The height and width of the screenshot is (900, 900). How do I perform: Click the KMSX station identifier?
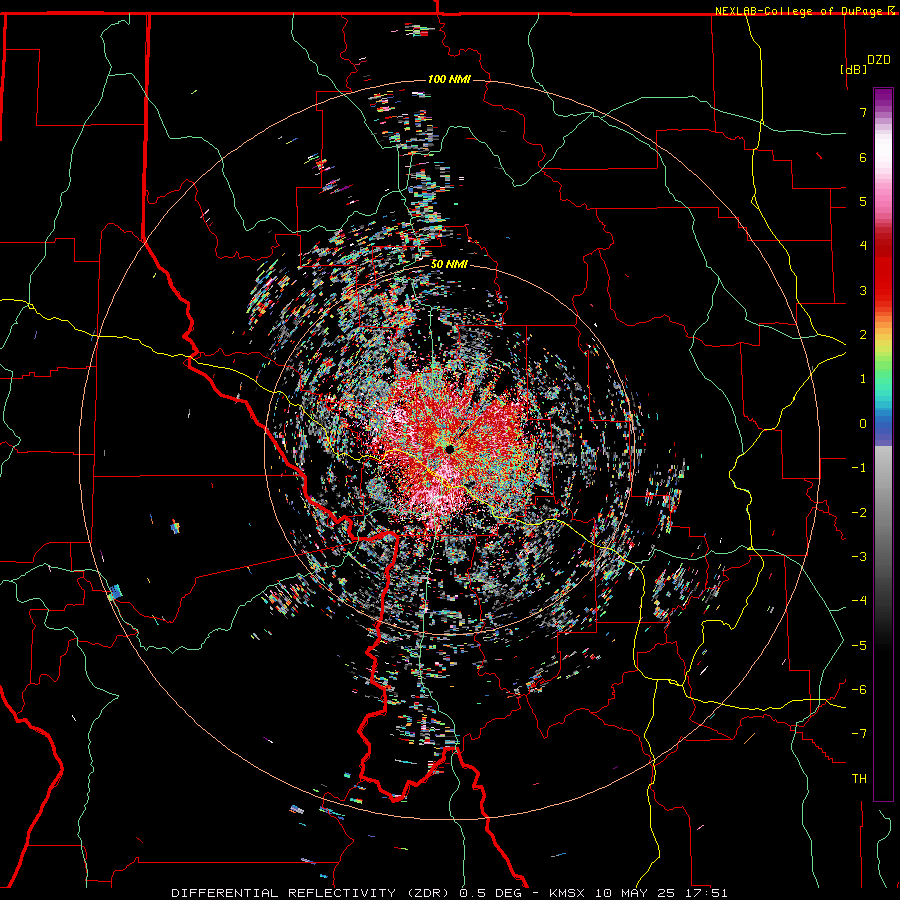(568, 893)
